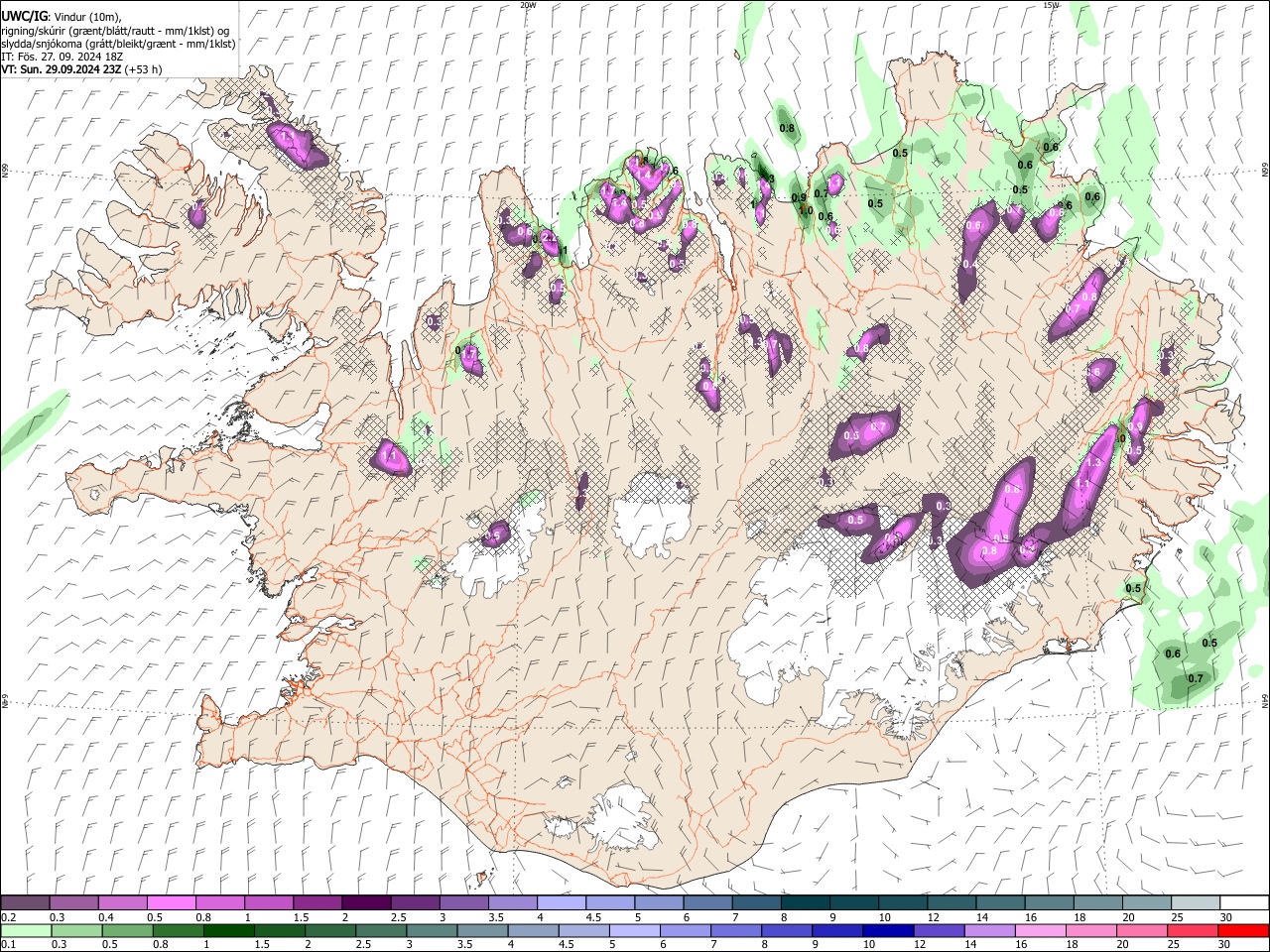The width and height of the screenshot is (1270, 952).
Task: Click the 'UWC/IG: Vindur (10m),' title text
Action: pos(62,16)
